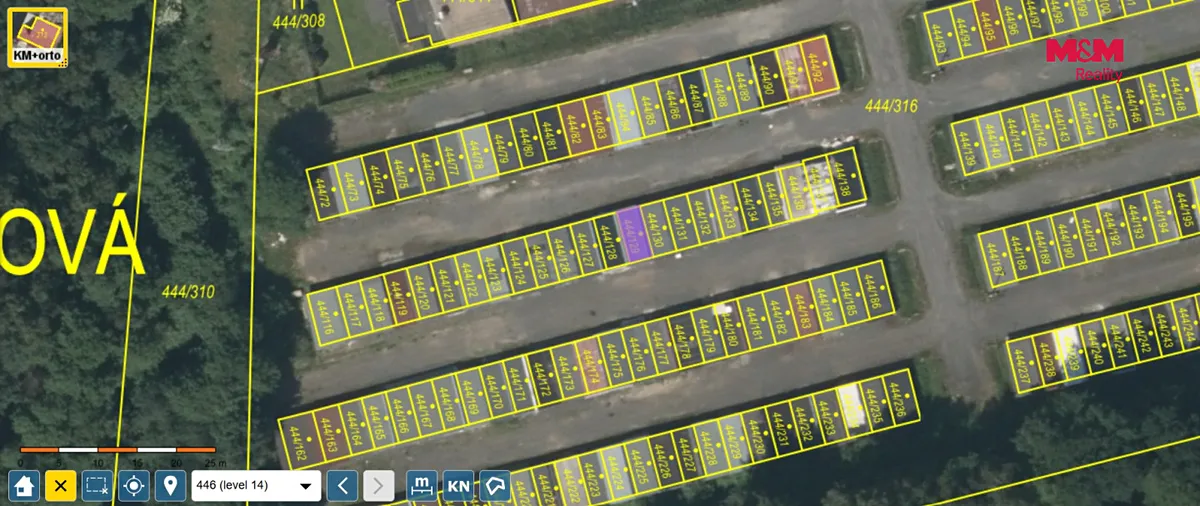Screen dimensions: 1200x506
Task: Open the KN cadastre info tool
Action: click(458, 486)
